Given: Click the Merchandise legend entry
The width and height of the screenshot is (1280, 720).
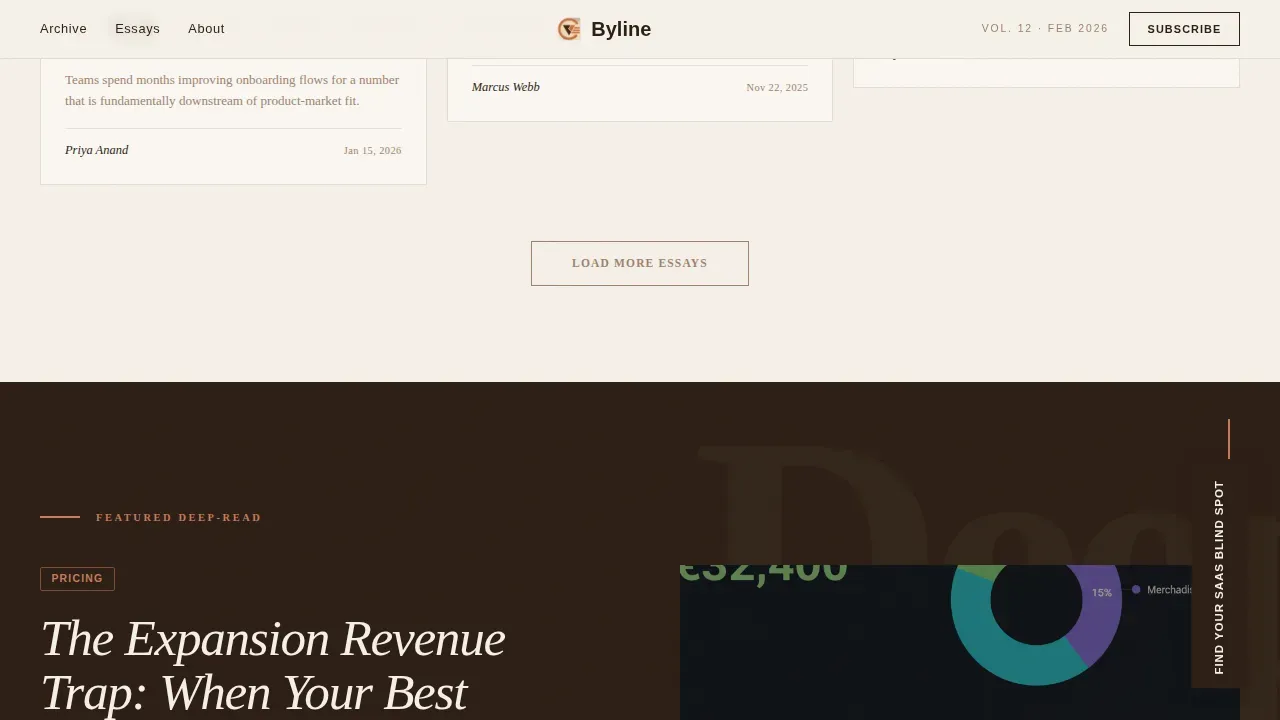Looking at the screenshot, I should (1162, 590).
